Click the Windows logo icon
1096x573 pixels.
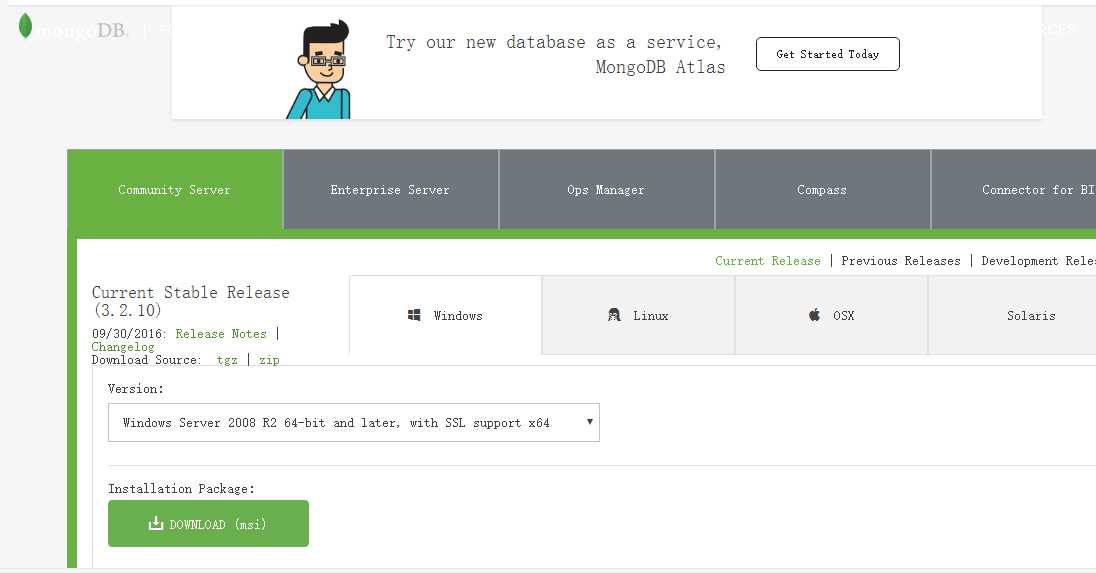pyautogui.click(x=414, y=315)
